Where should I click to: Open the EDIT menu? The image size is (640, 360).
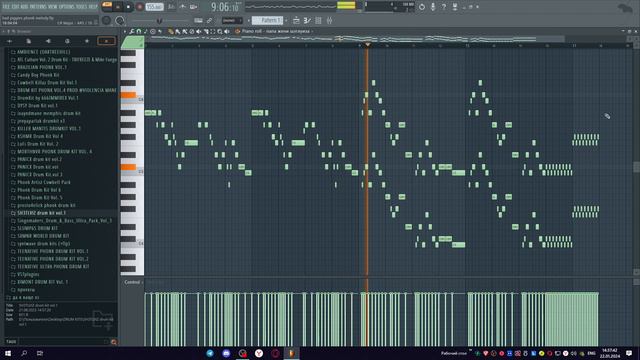(16, 7)
